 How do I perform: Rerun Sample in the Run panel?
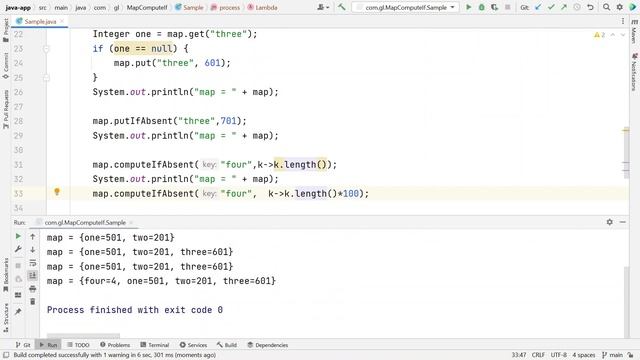pos(18,236)
